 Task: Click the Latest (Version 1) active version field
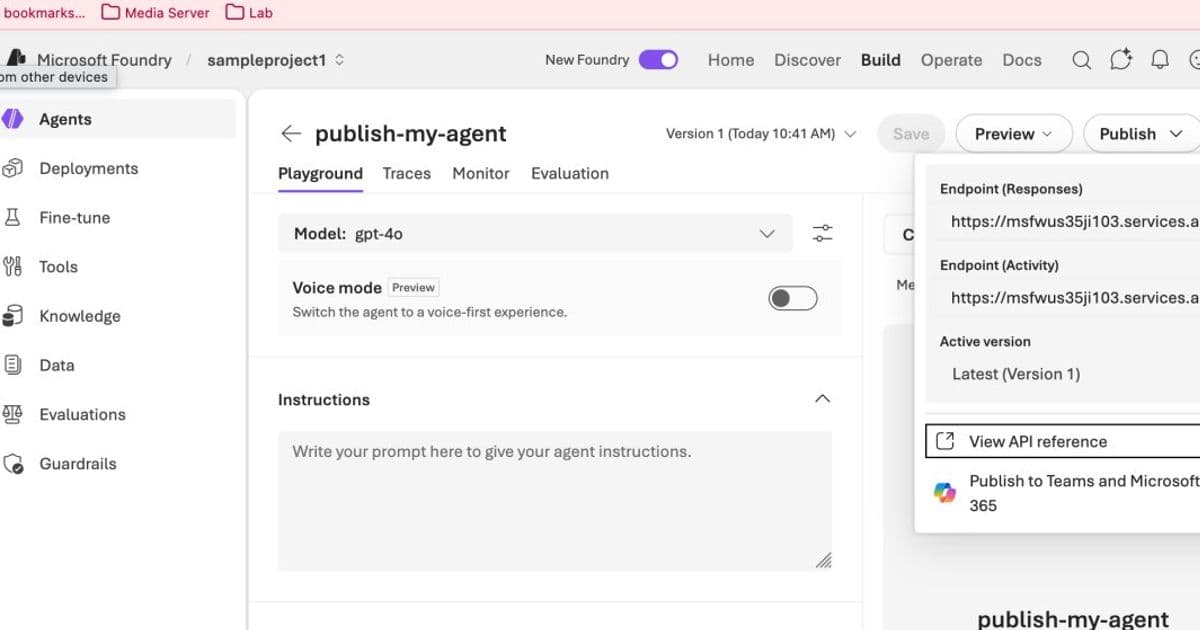coord(1070,374)
